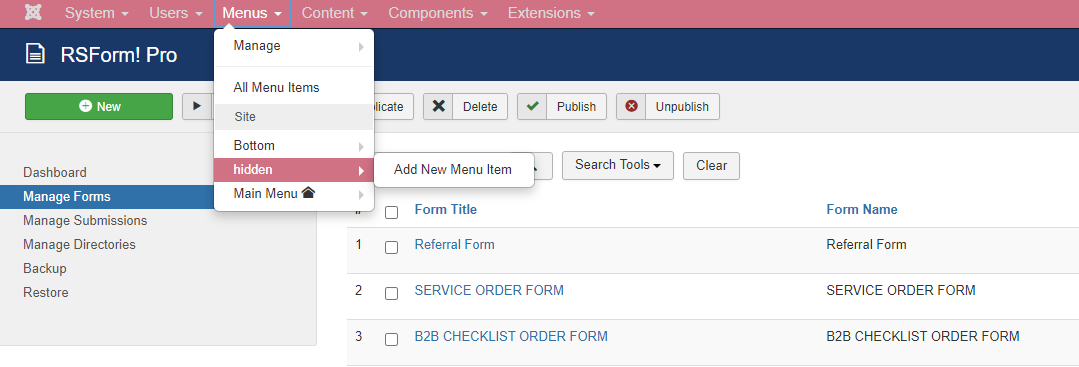Image resolution: width=1079 pixels, height=367 pixels.
Task: Click the Clear button
Action: click(712, 165)
